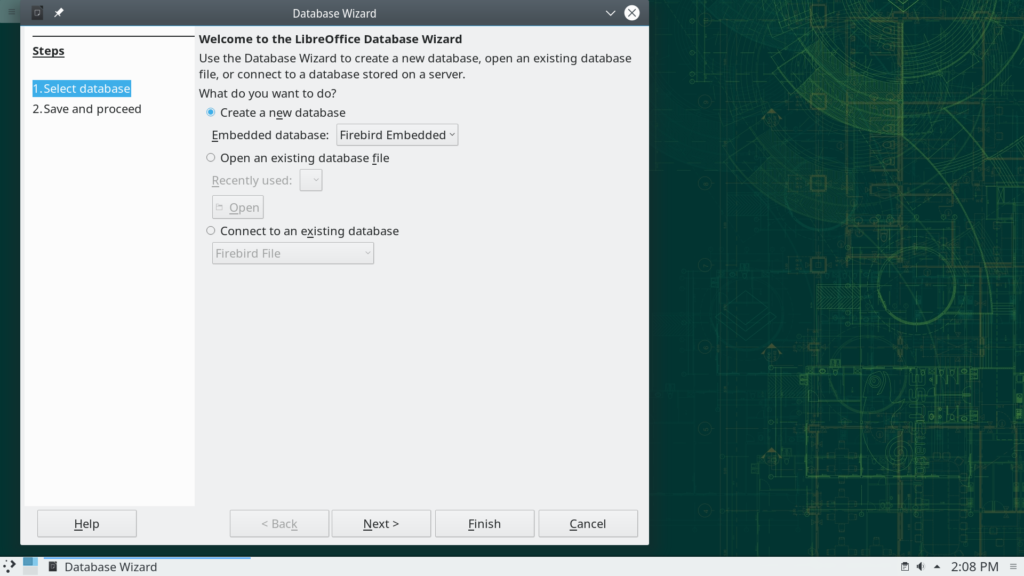The width and height of the screenshot is (1024, 576).
Task: Minimize the Database Wizard window
Action: [x=611, y=13]
